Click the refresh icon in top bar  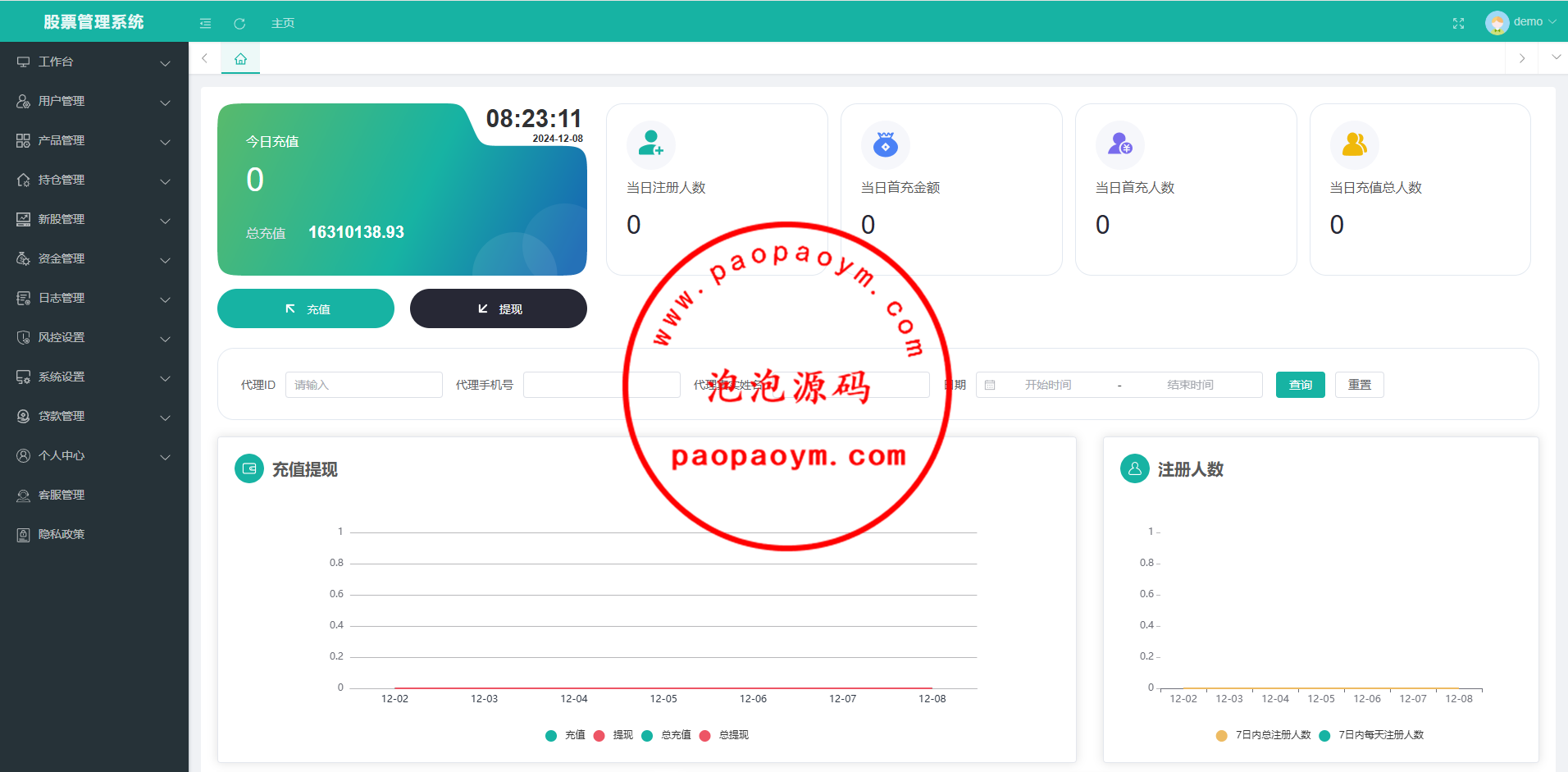pyautogui.click(x=239, y=23)
